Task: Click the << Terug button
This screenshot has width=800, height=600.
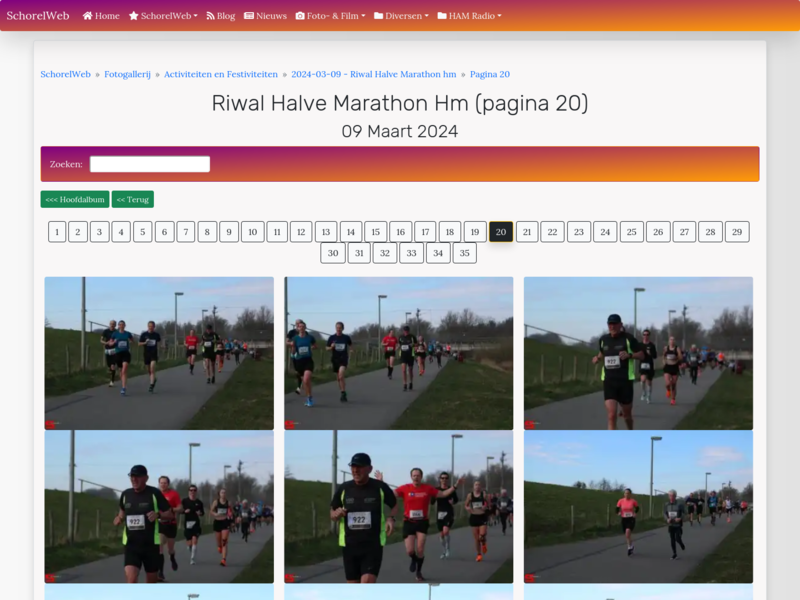Action: pyautogui.click(x=133, y=199)
